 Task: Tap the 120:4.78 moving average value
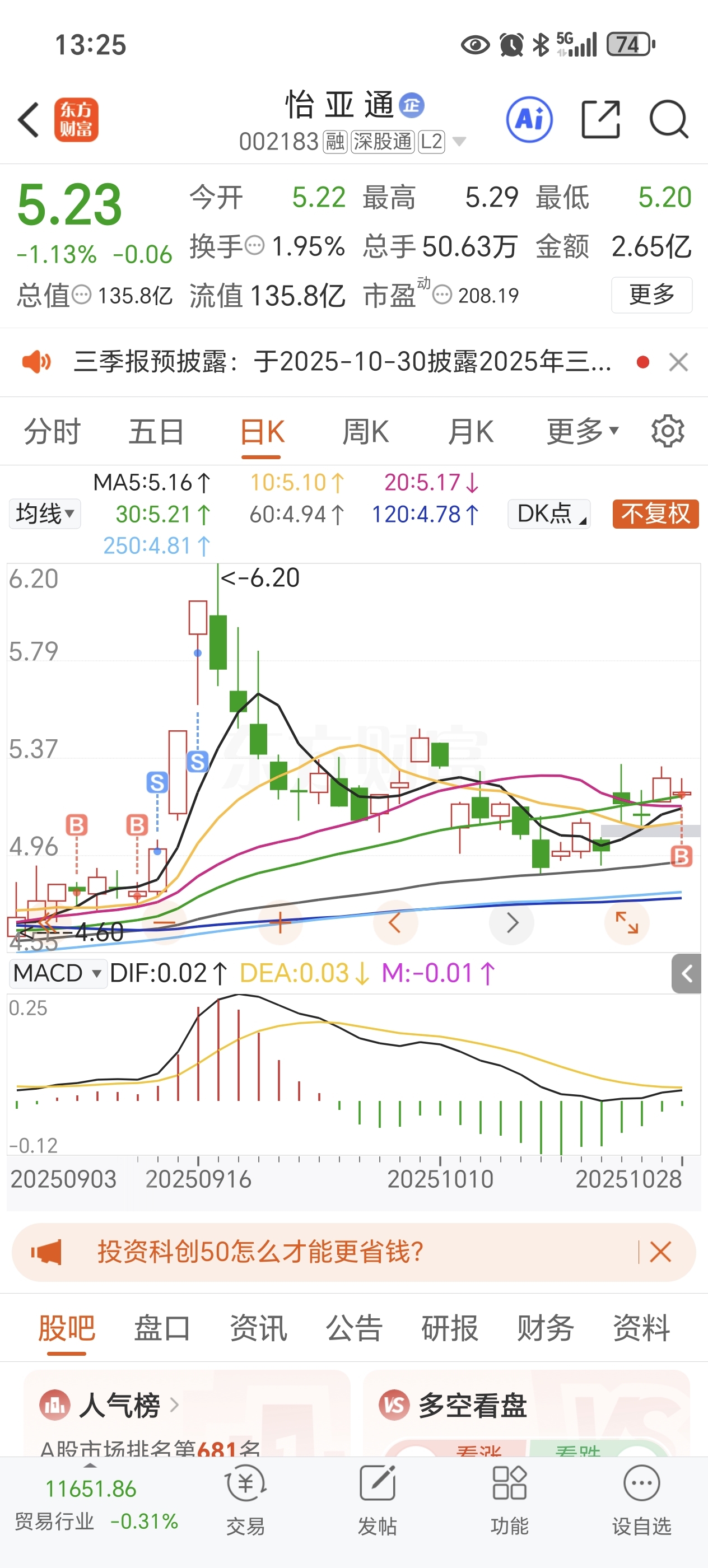(x=425, y=515)
